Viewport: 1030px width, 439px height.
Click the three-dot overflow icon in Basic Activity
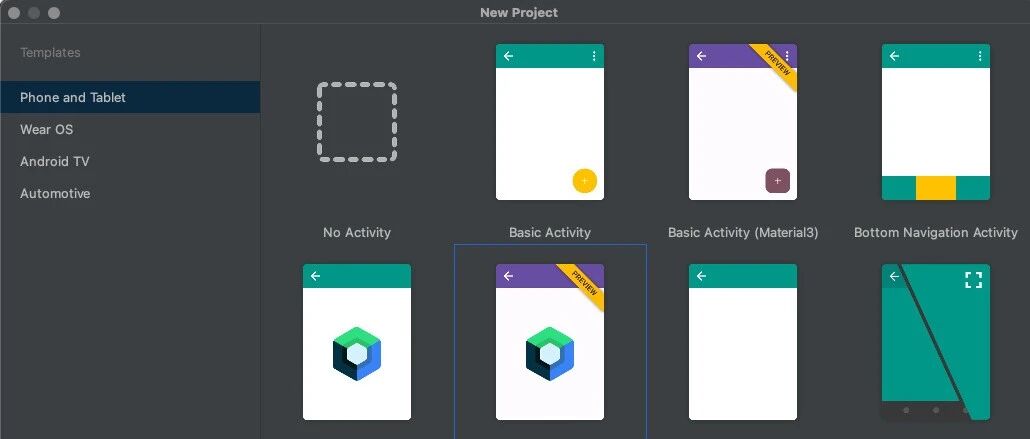tap(594, 56)
